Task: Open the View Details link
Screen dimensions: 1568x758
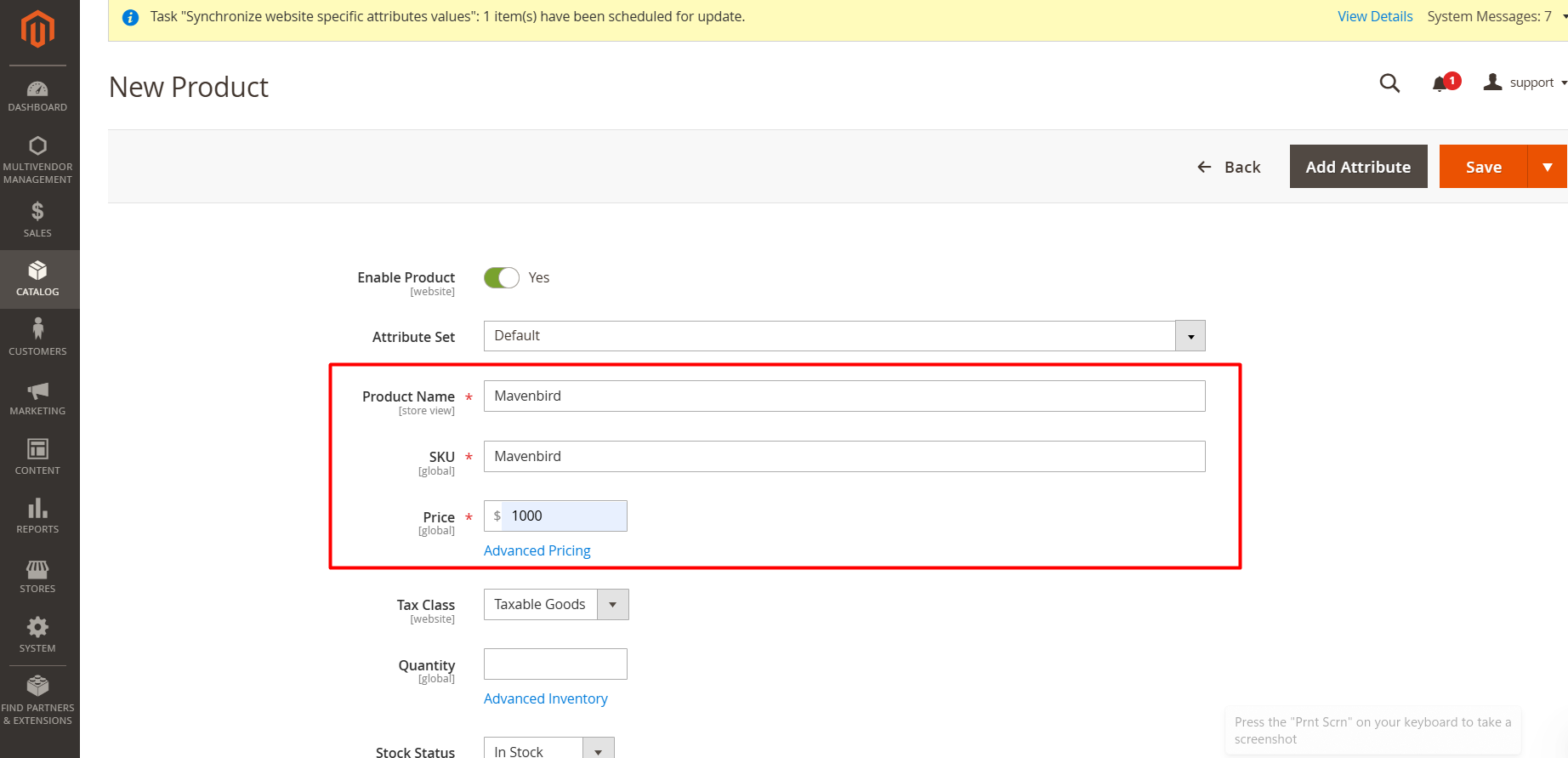Action: click(1375, 16)
